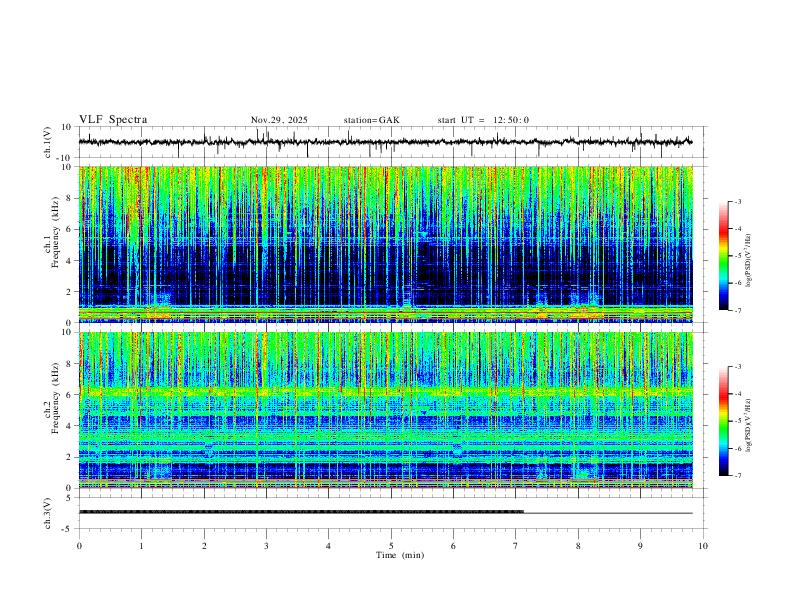Click the ch.2 'Frequency (kHz)' axis label

tap(56, 398)
